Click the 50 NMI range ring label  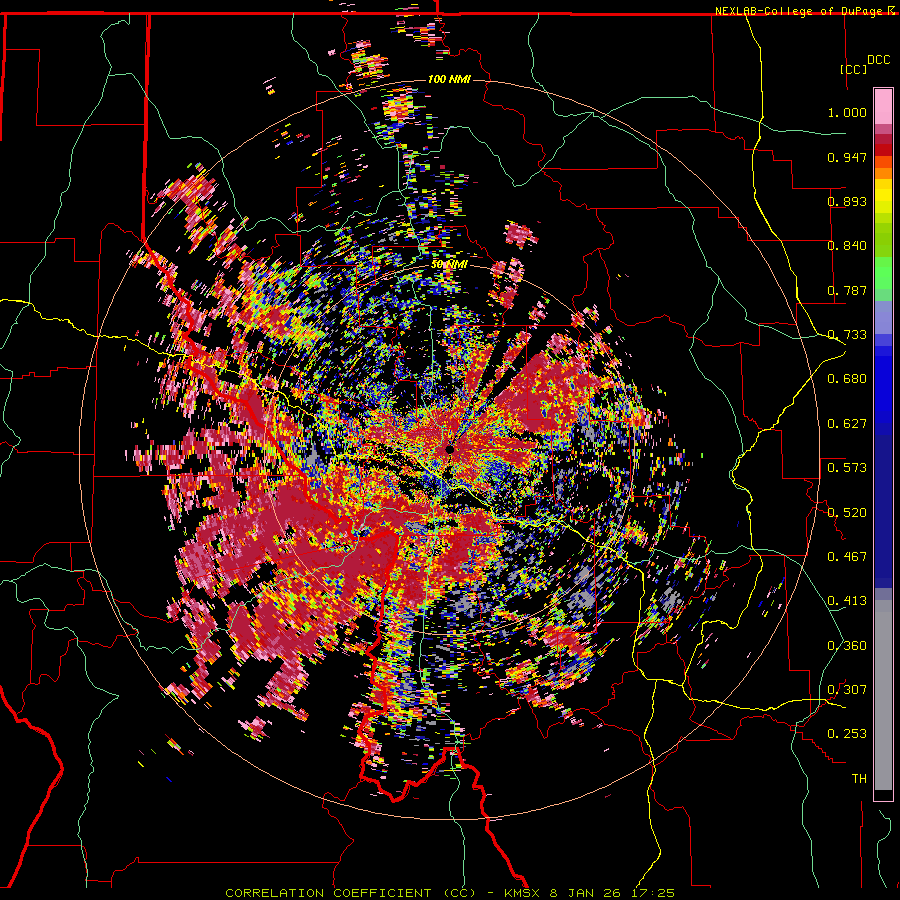click(449, 265)
